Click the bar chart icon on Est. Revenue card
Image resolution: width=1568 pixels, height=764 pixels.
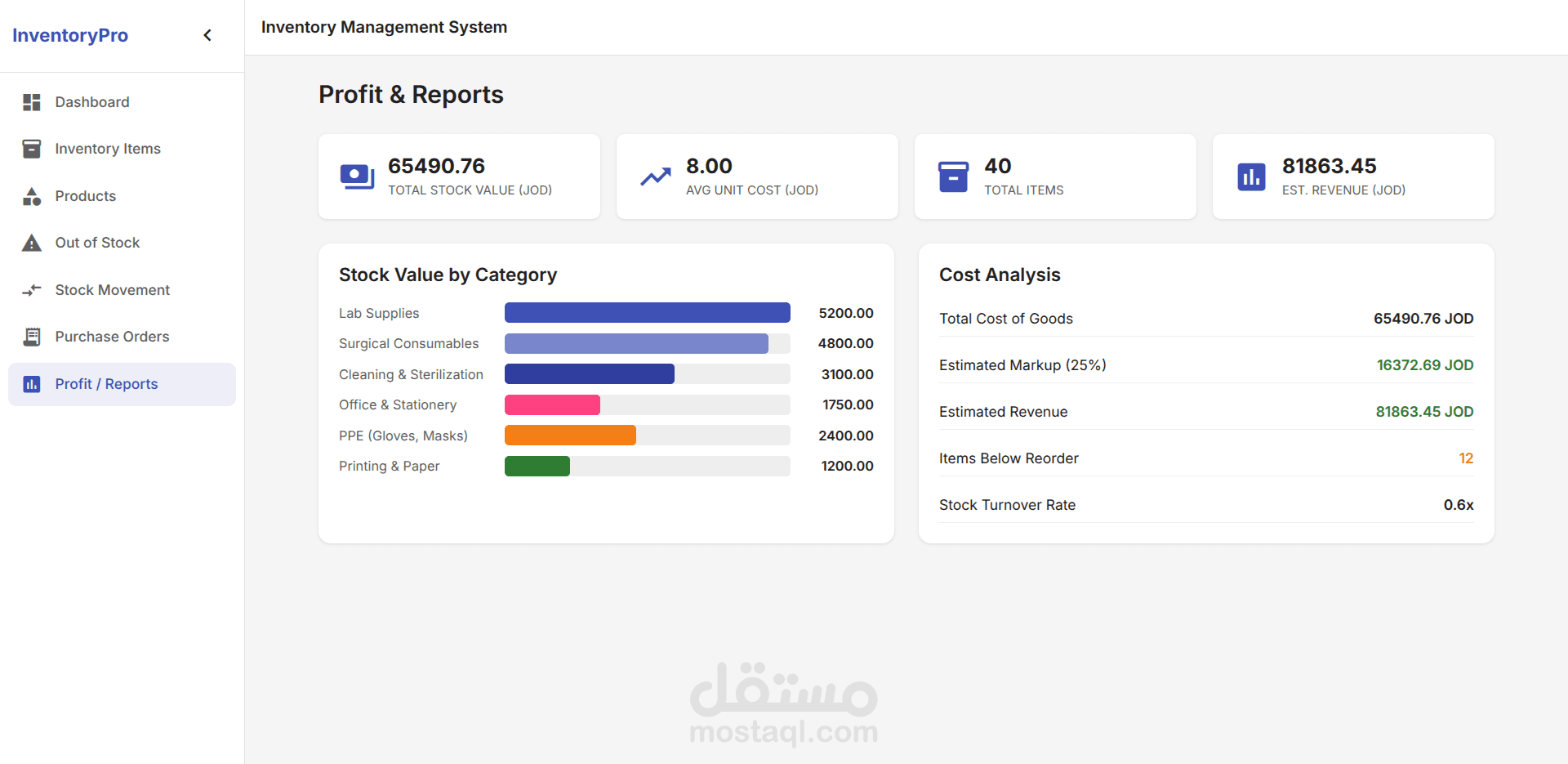(x=1251, y=176)
